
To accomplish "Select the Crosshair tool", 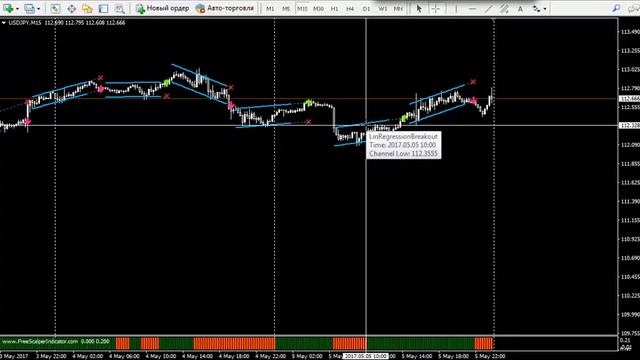I will click(436, 9).
